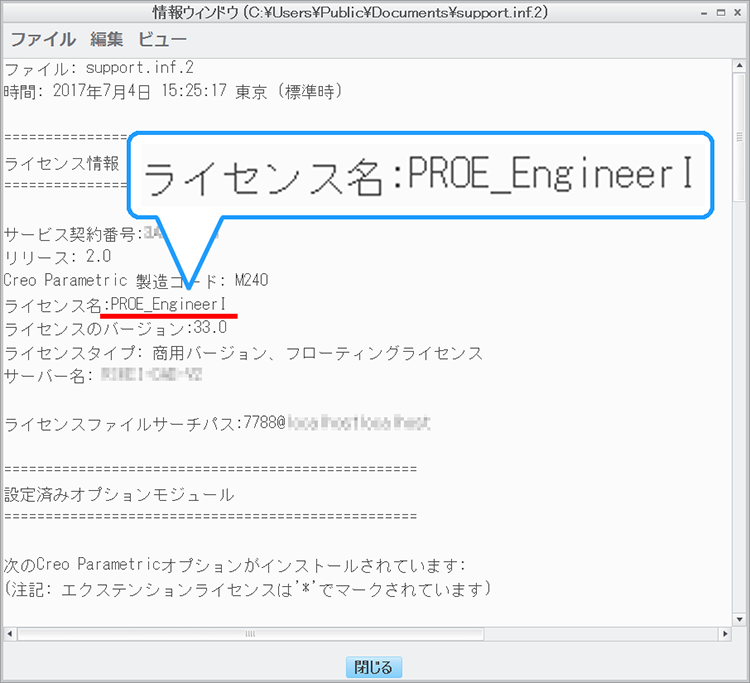Click the ライセンスのバージョン:33.0 line
This screenshot has height=683, width=750.
(116, 328)
